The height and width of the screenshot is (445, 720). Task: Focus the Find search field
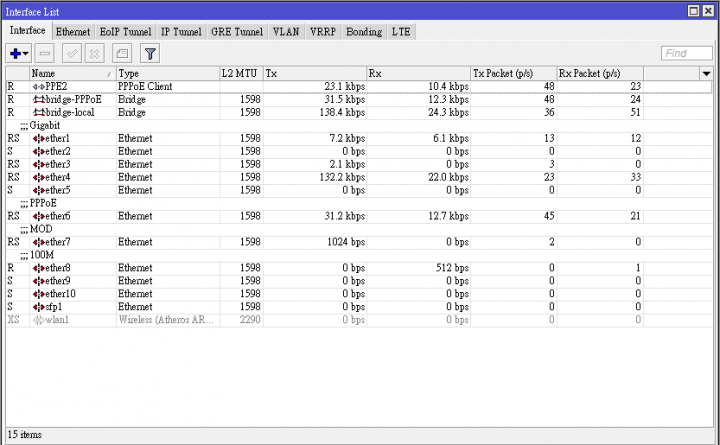[x=686, y=53]
